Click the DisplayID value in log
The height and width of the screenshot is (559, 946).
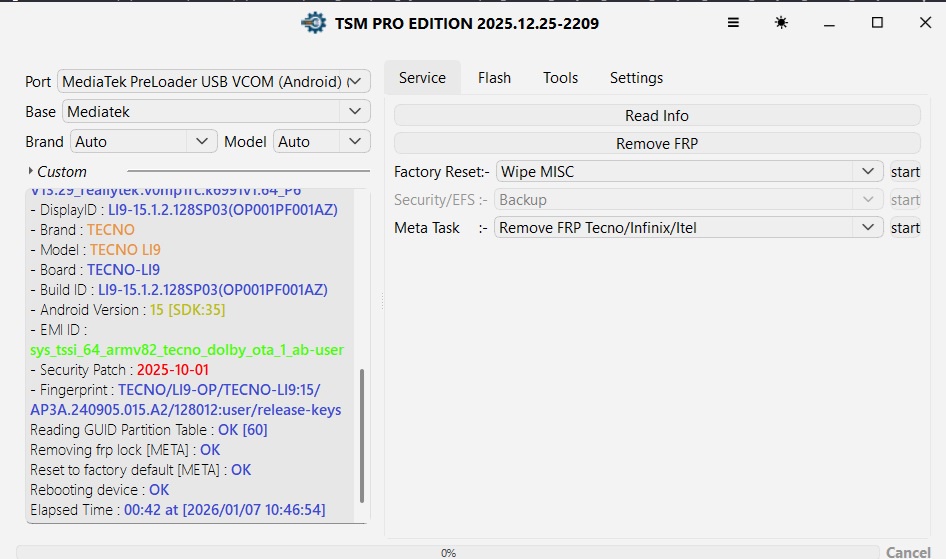(223, 210)
